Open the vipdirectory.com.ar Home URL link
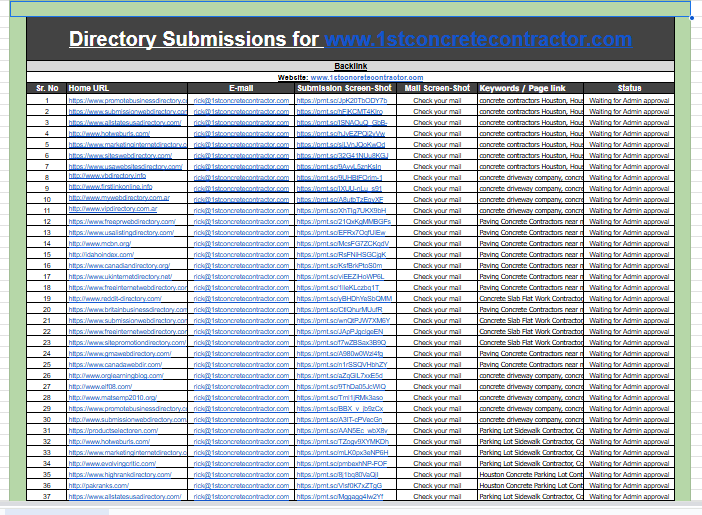702x515 pixels. pyautogui.click(x=113, y=209)
